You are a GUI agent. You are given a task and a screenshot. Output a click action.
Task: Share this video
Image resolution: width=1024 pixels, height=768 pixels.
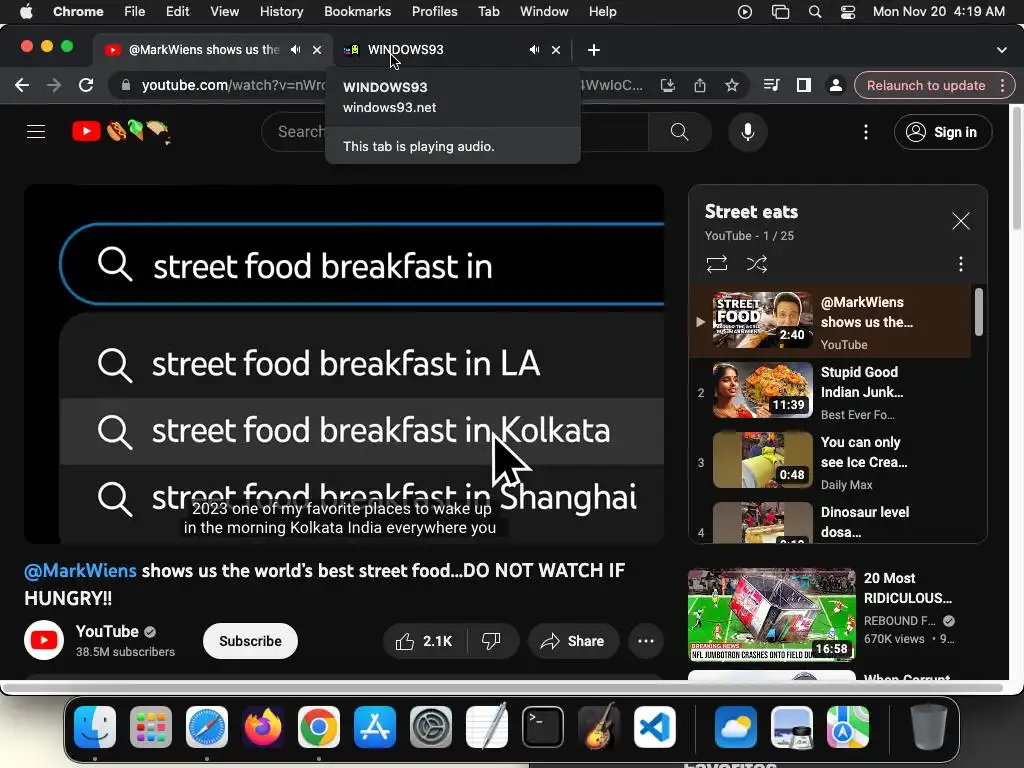tap(572, 641)
